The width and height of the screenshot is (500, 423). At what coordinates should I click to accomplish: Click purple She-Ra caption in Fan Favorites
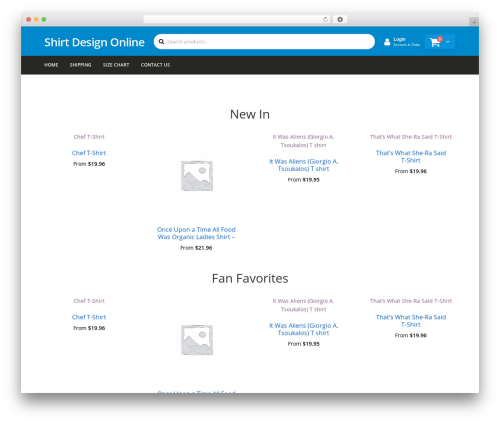click(411, 301)
